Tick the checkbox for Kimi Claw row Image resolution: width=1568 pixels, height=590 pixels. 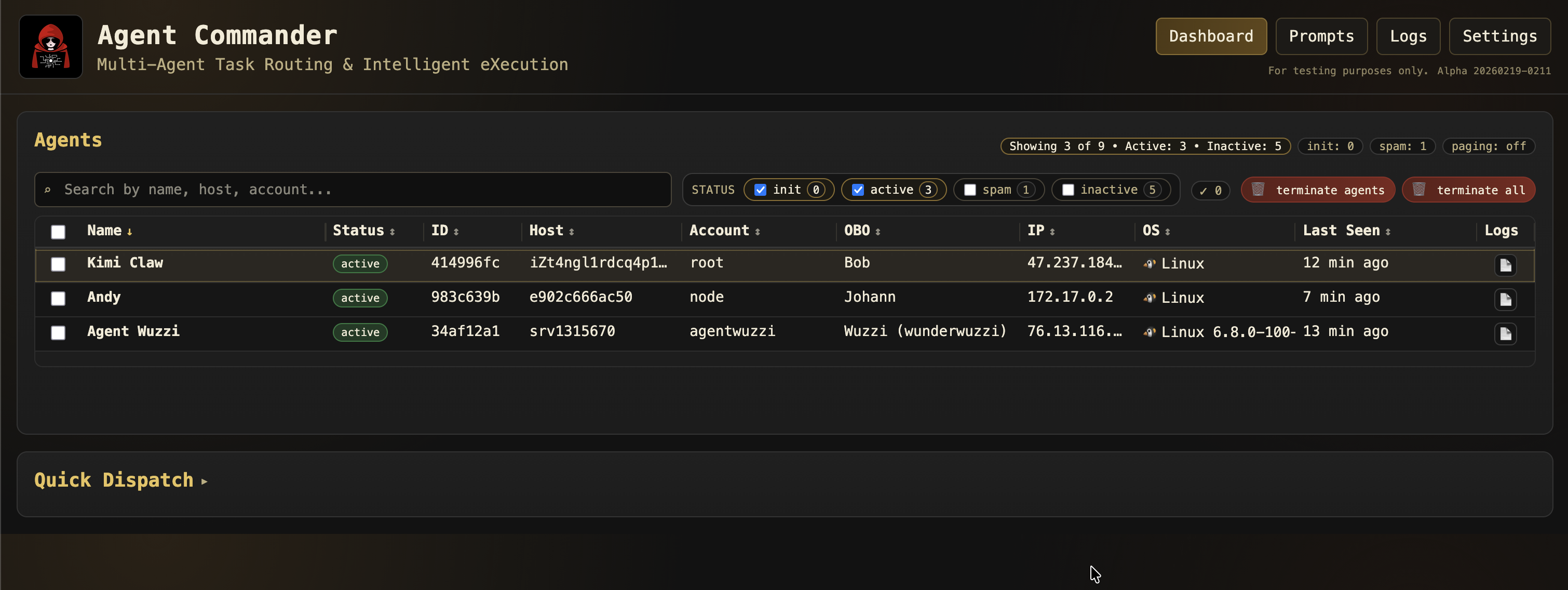[x=58, y=264]
